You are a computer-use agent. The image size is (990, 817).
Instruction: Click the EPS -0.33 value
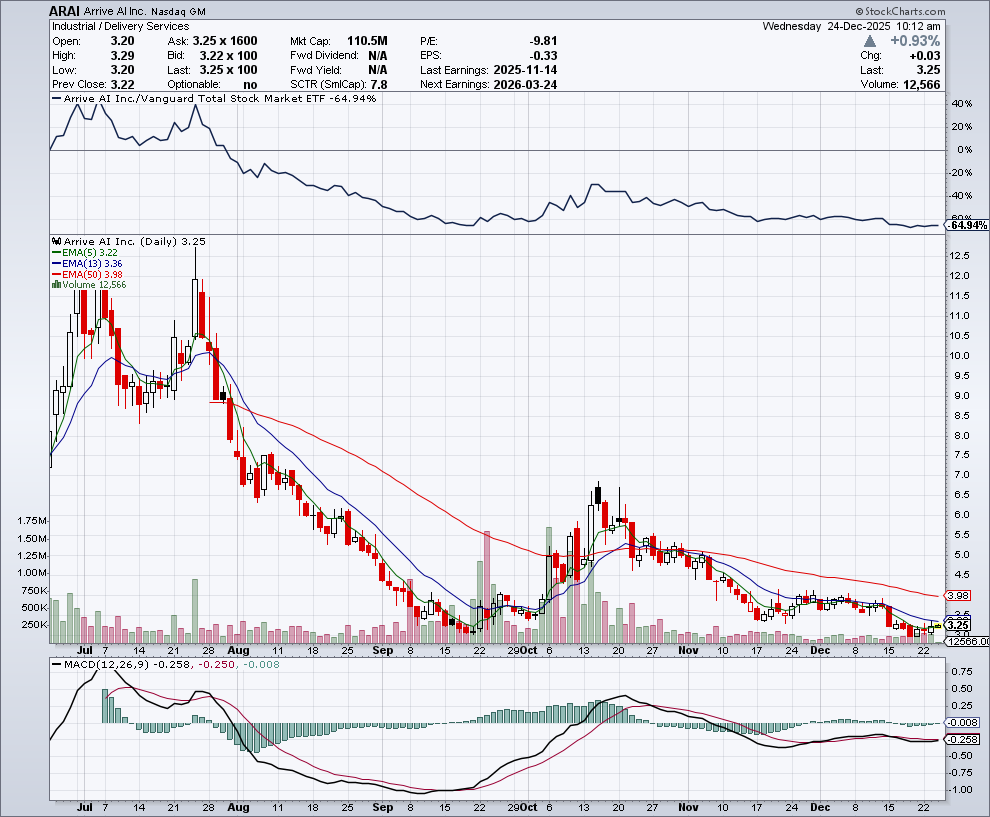pyautogui.click(x=543, y=56)
